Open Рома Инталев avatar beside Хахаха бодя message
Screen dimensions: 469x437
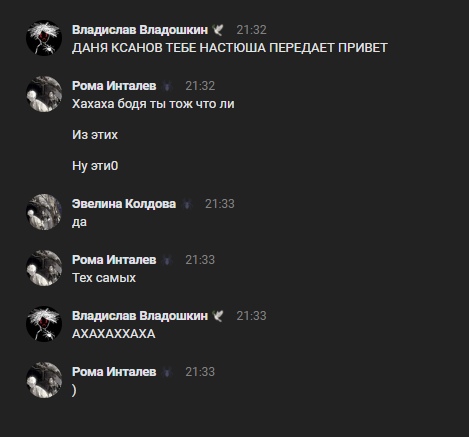(44, 94)
